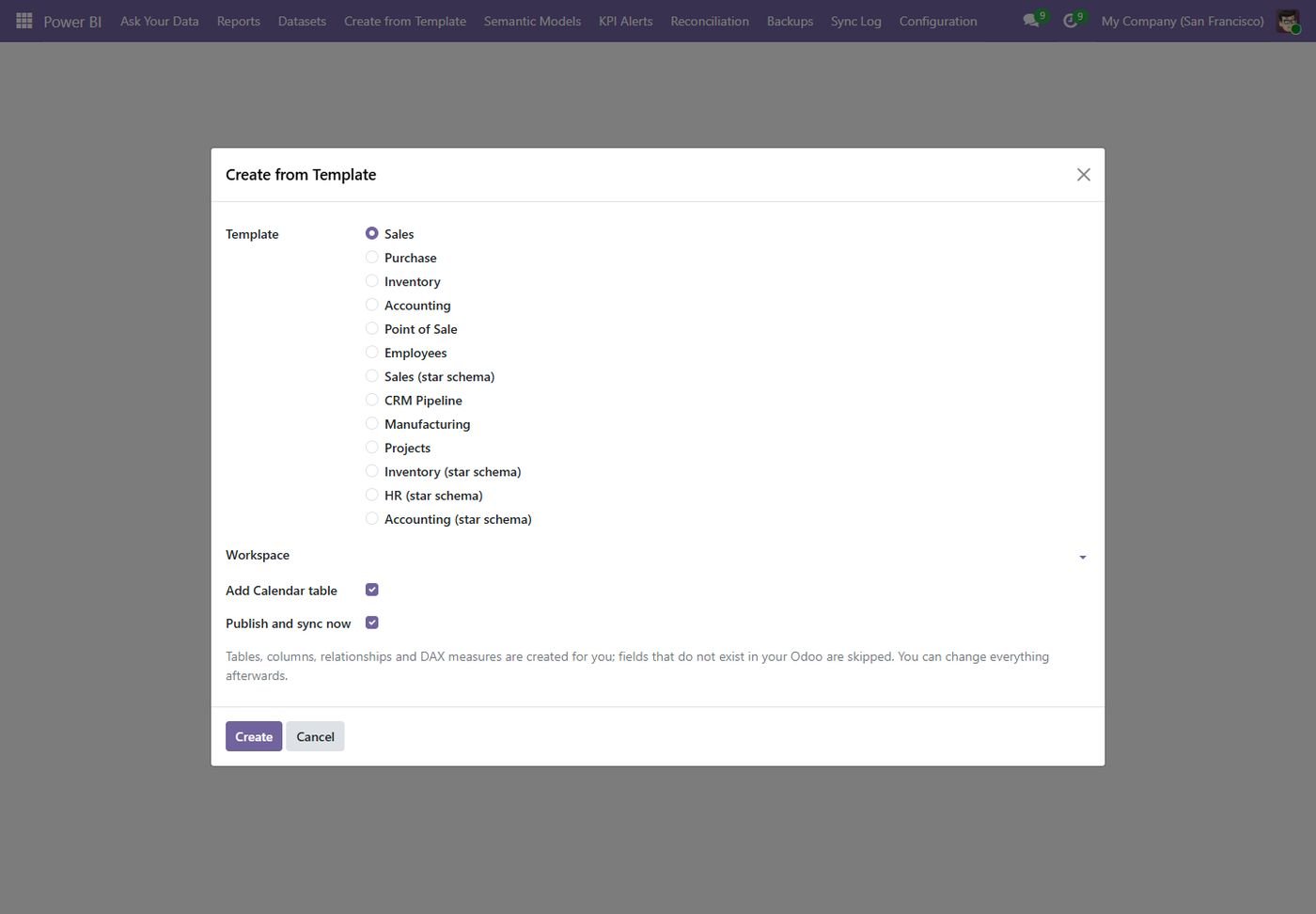Choose the CRM Pipeline template
The image size is (1316, 914).
point(372,400)
